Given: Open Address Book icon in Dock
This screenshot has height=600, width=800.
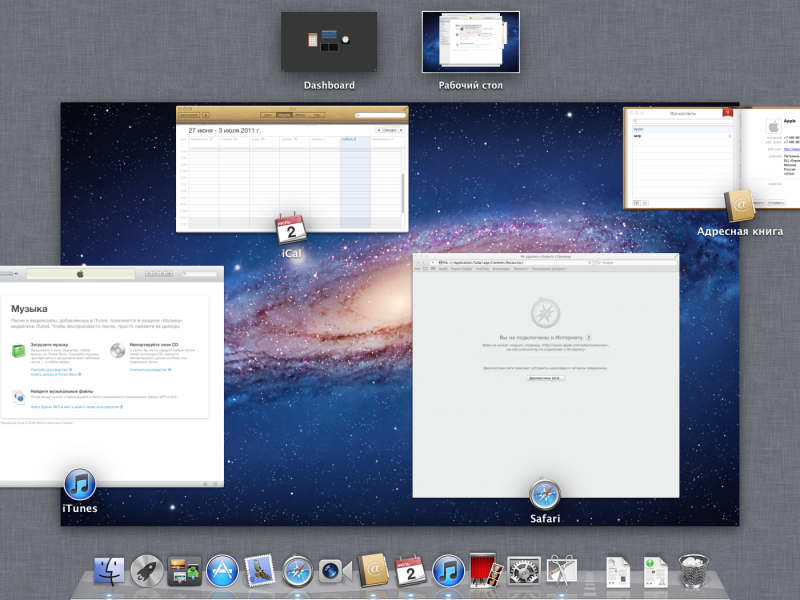Looking at the screenshot, I should pos(373,570).
